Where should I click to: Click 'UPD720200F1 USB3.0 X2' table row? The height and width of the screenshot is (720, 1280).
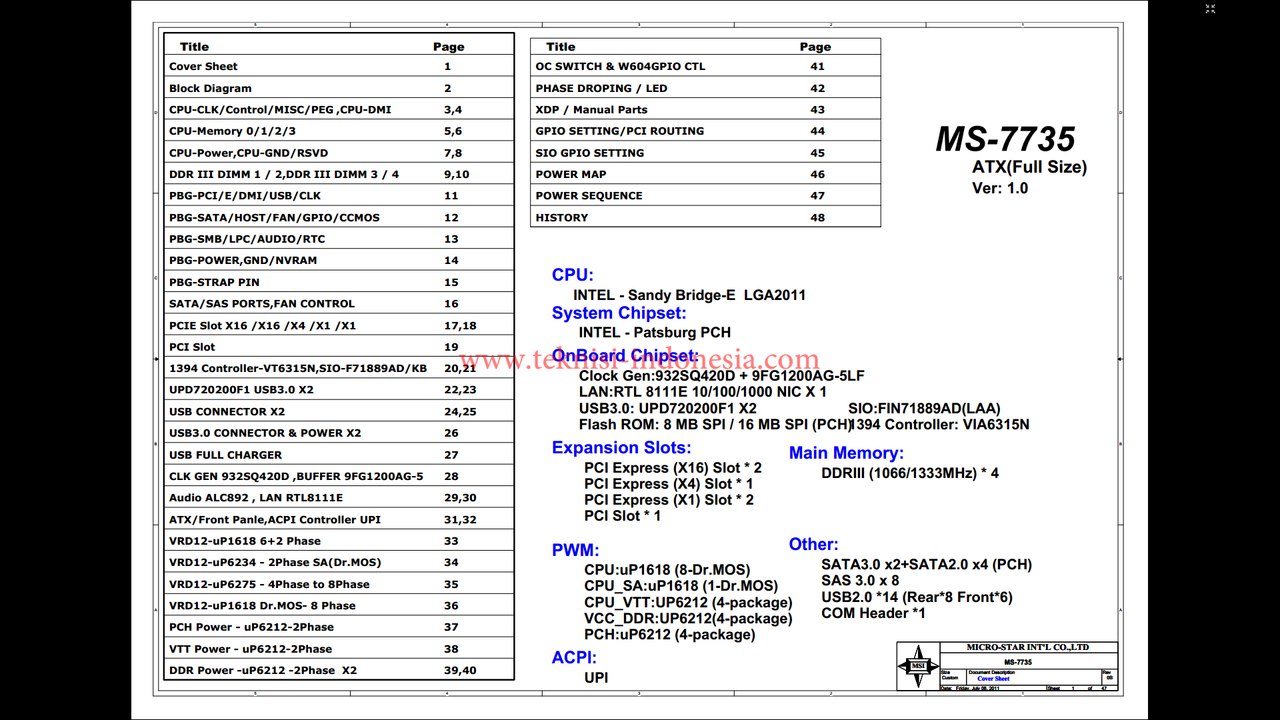click(x=339, y=390)
